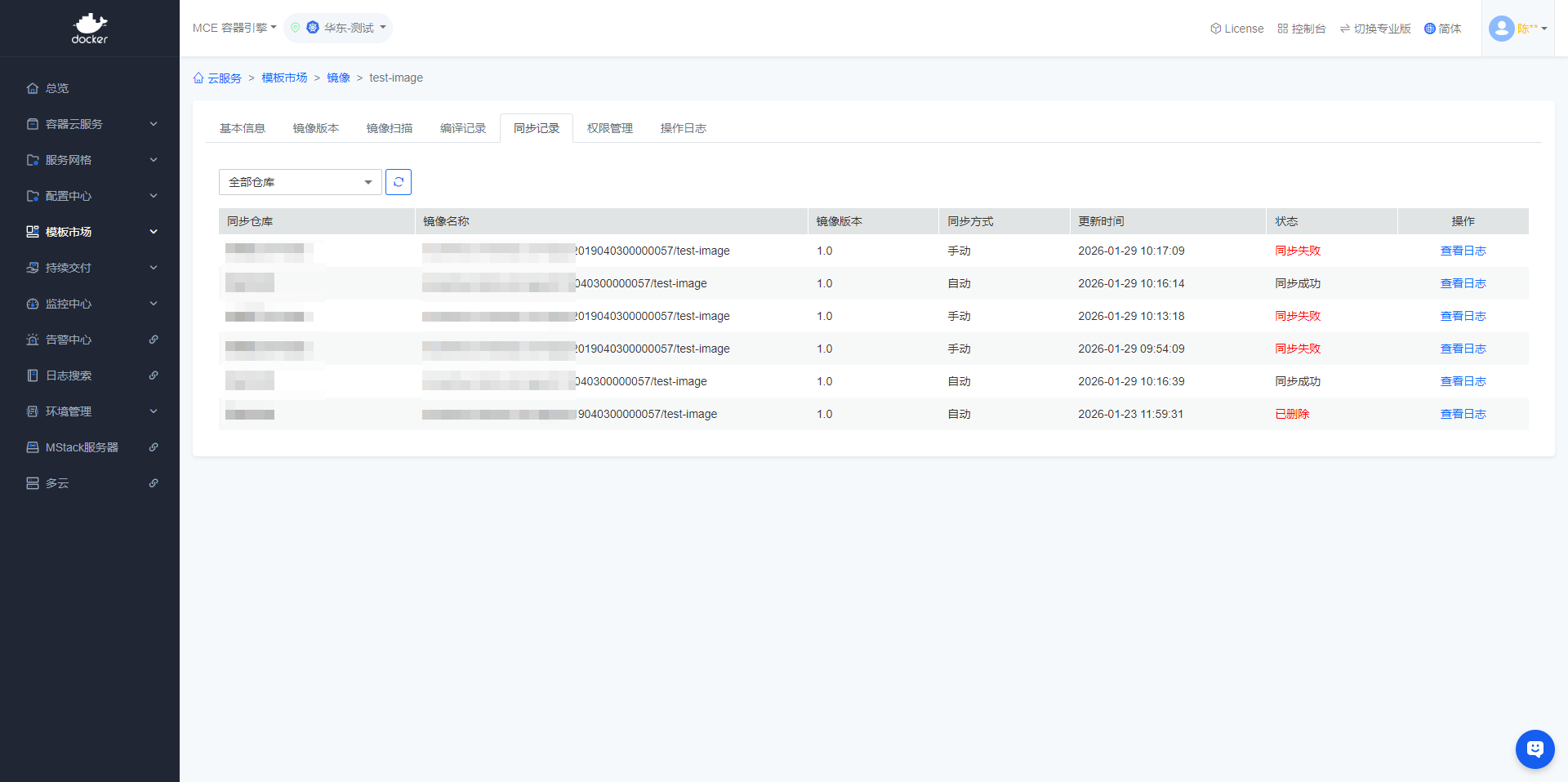
Task: Open the 全部仓库 repository dropdown
Action: pyautogui.click(x=300, y=182)
